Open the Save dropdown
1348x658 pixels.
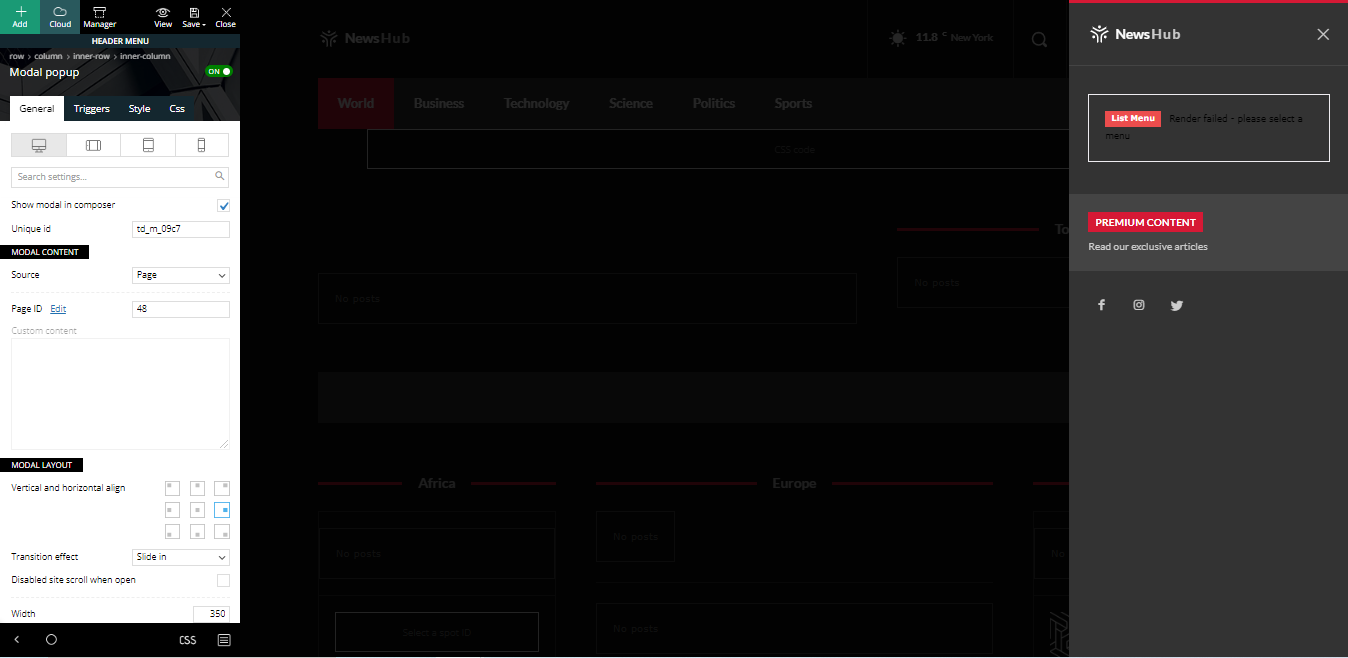[194, 17]
